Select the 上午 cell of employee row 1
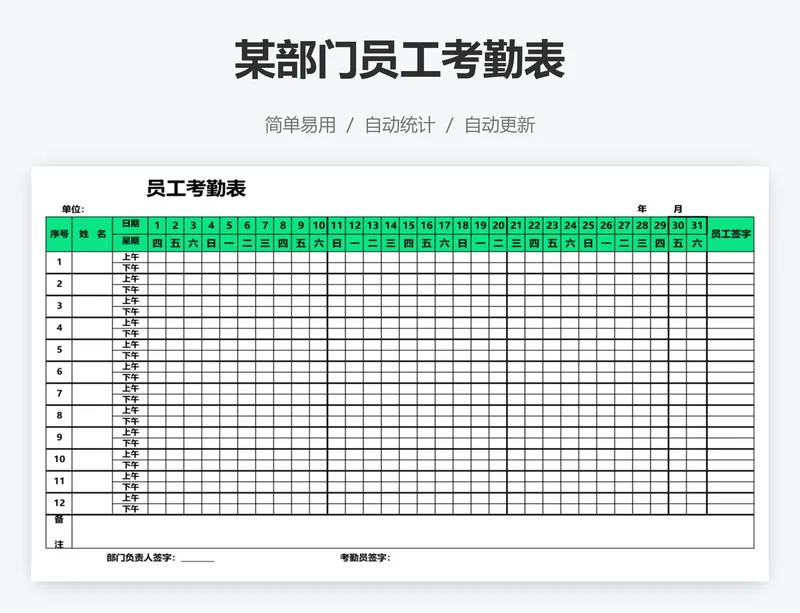 [130, 257]
